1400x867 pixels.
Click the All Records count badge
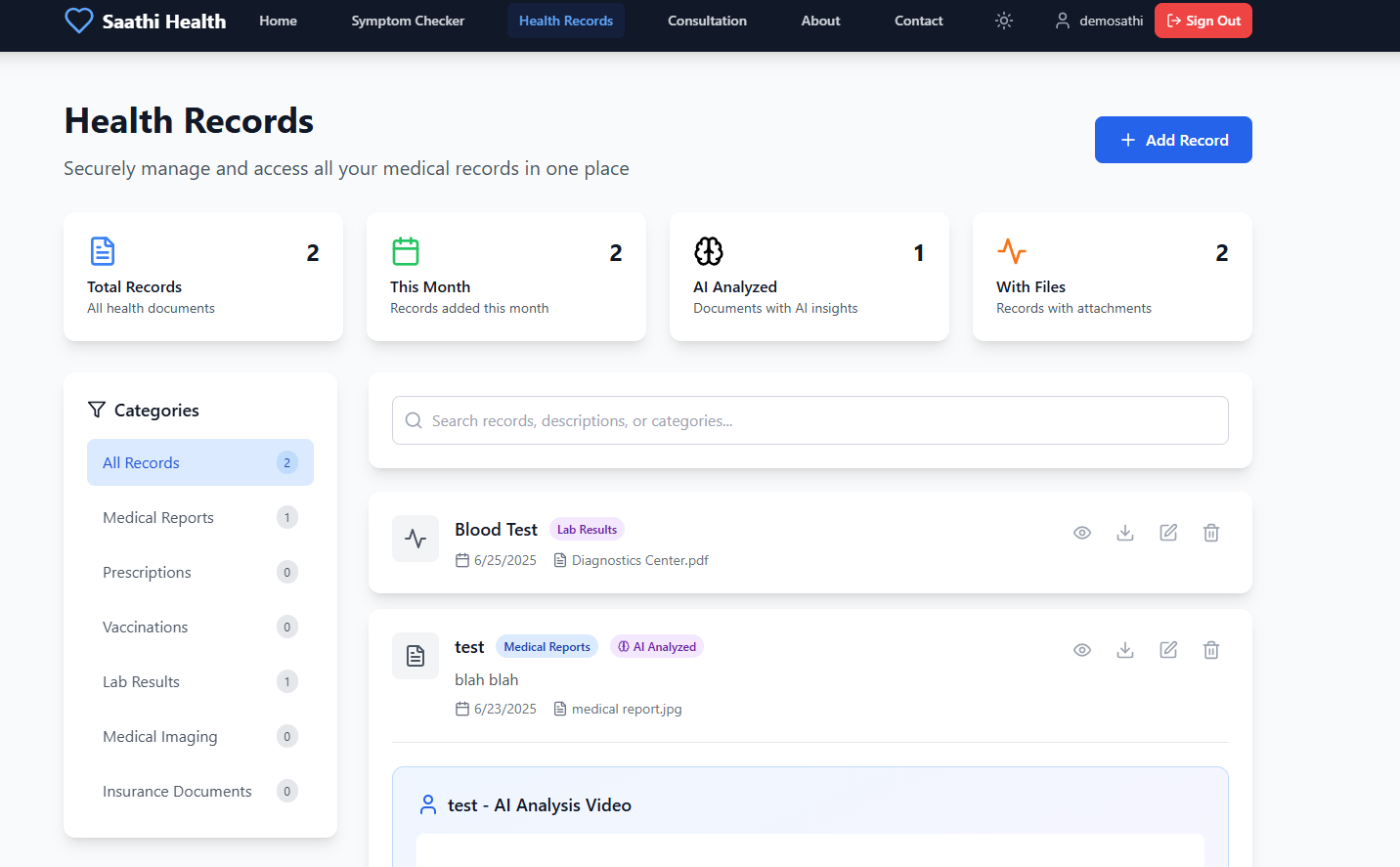pos(287,462)
